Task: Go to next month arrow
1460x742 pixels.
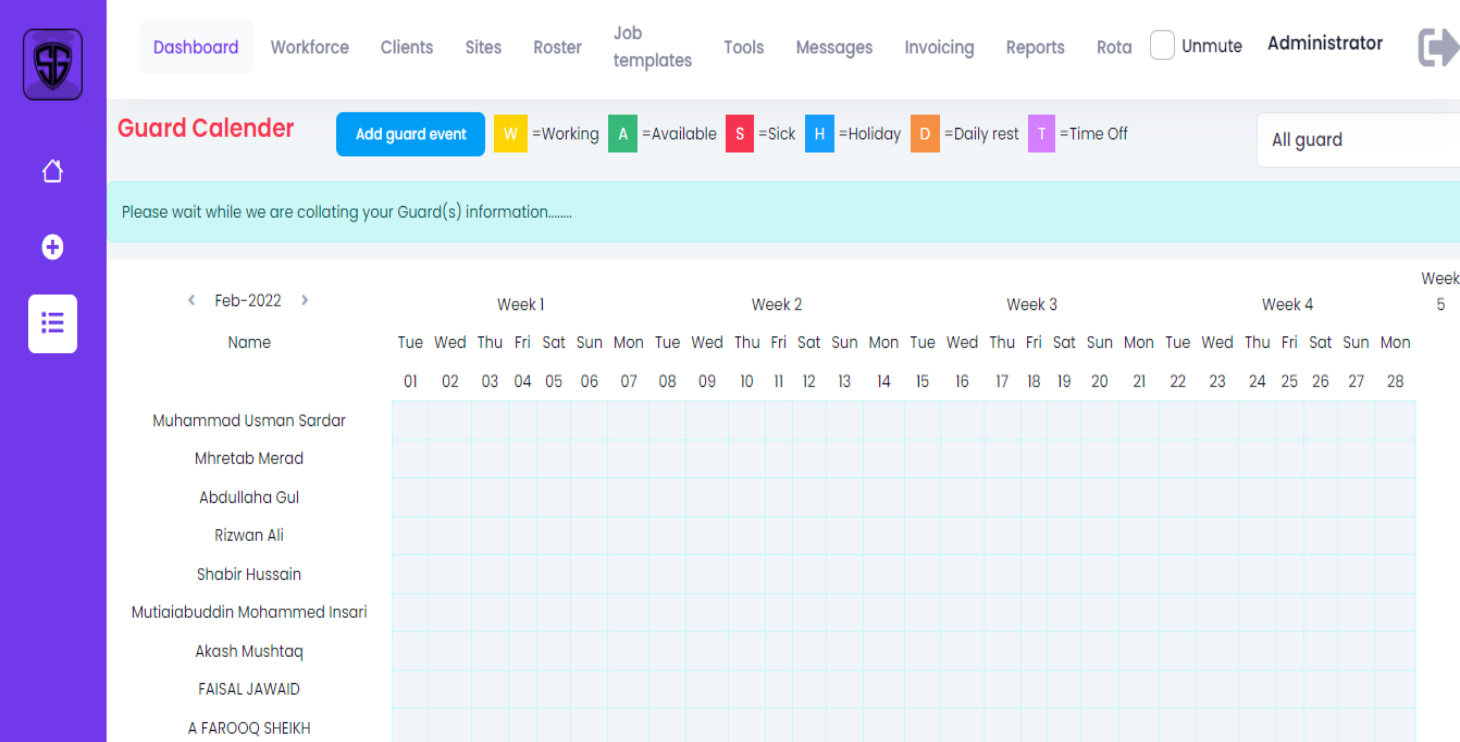Action: tap(305, 300)
